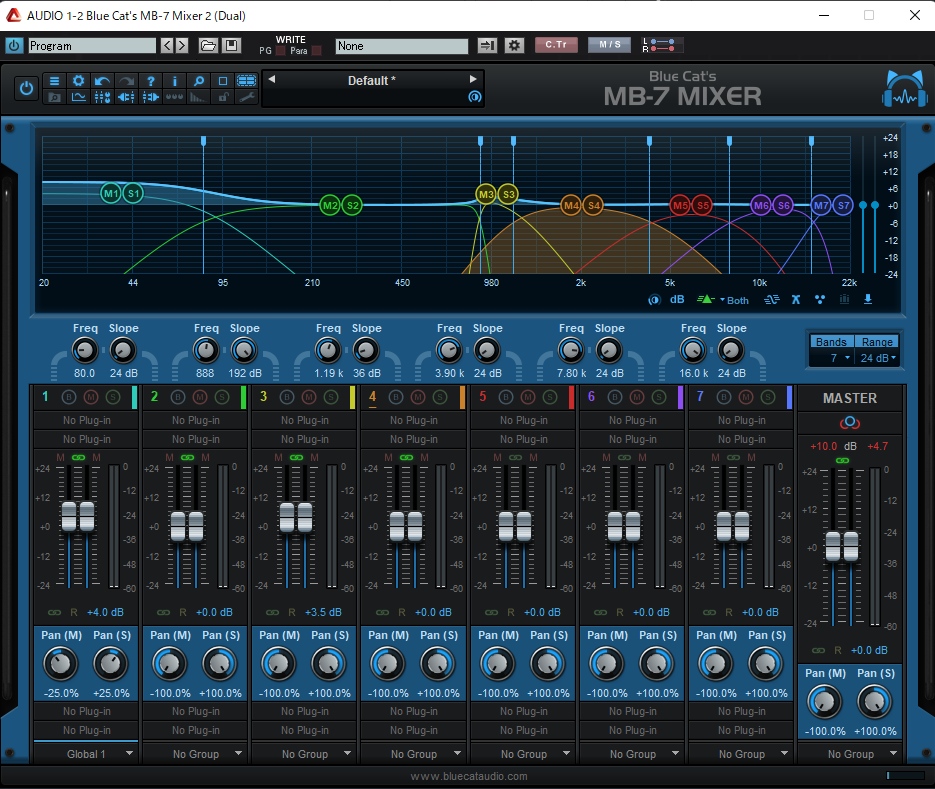Click the master mid gain fader
Screen dimensions: 935x789
click(x=833, y=546)
